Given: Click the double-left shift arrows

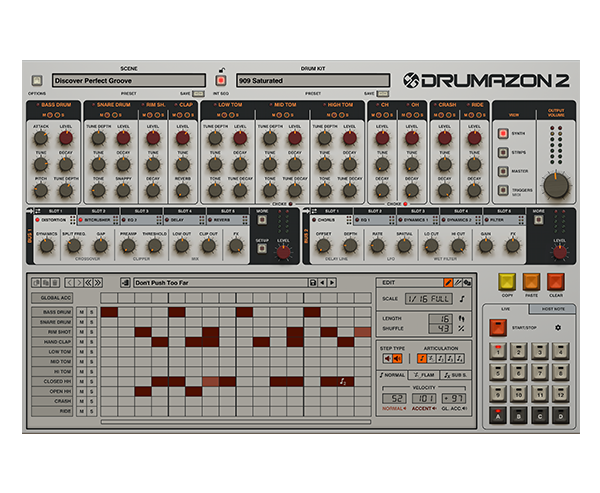Looking at the screenshot, I should coord(88,283).
